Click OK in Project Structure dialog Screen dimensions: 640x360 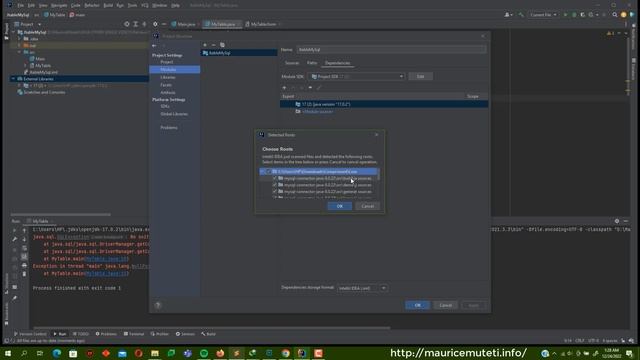click(418, 305)
